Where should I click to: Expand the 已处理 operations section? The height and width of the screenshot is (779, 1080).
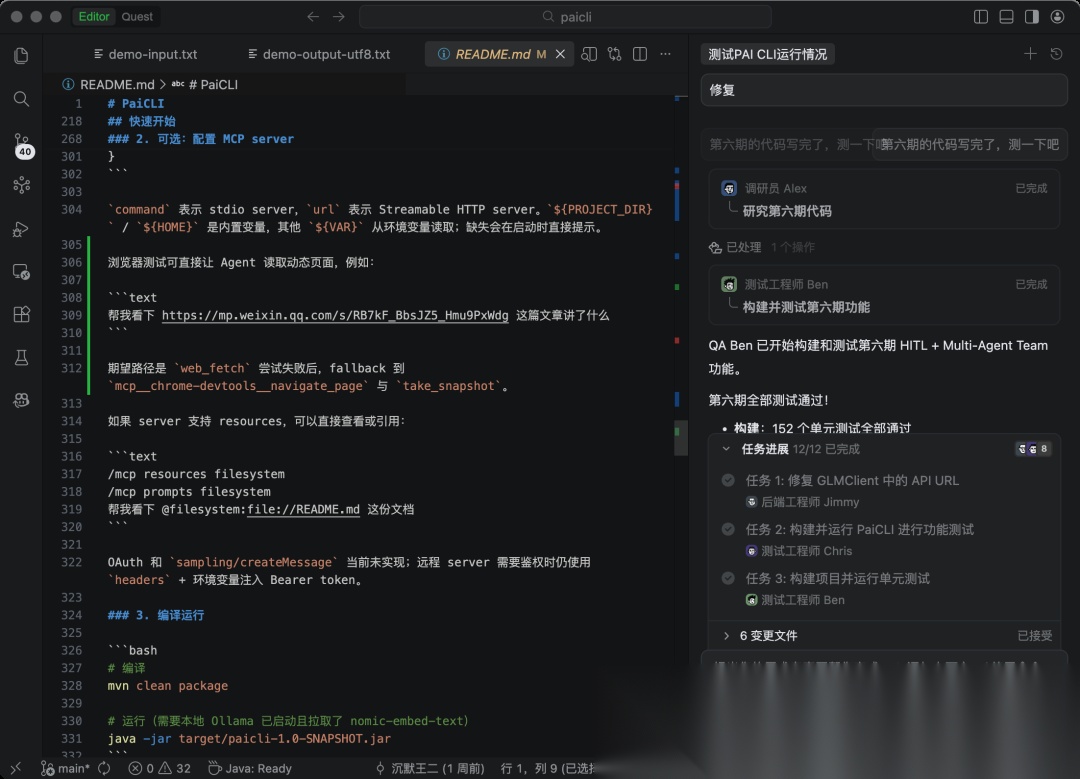[761, 247]
